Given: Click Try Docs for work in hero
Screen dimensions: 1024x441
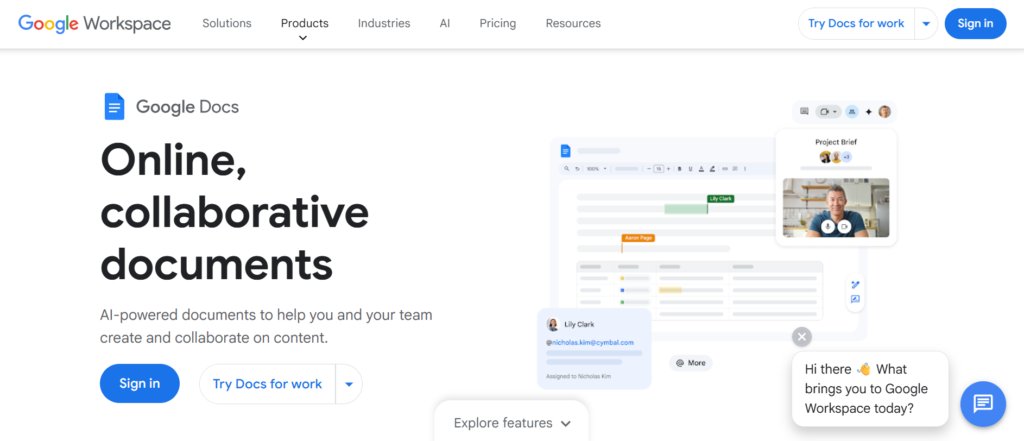Looking at the screenshot, I should 267,383.
